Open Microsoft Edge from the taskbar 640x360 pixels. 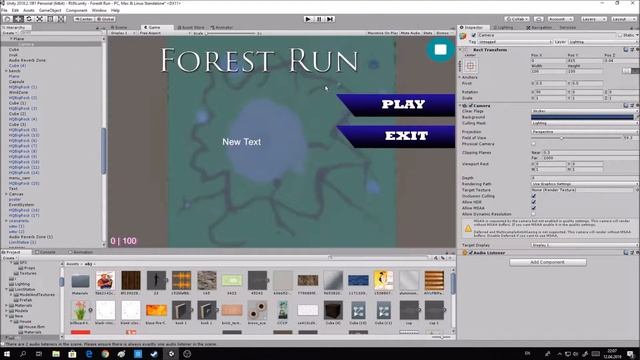[x=89, y=354]
